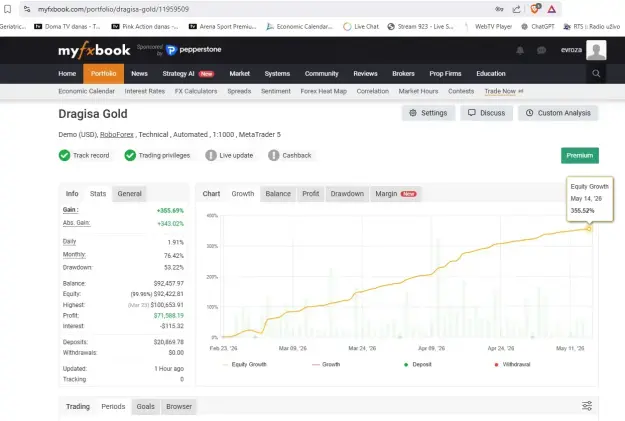Click the address bar URL
This screenshot has width=625, height=421.
[x=114, y=9]
